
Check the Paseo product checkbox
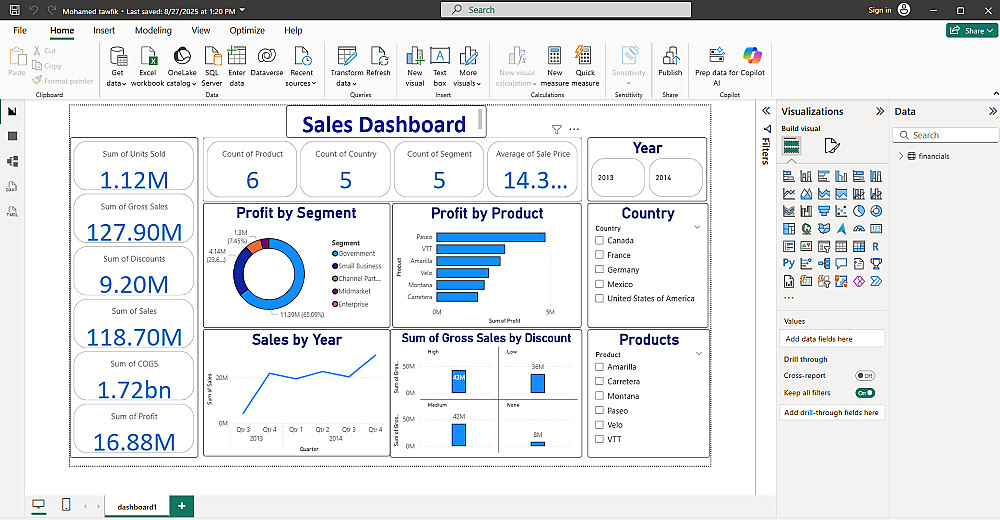click(599, 410)
